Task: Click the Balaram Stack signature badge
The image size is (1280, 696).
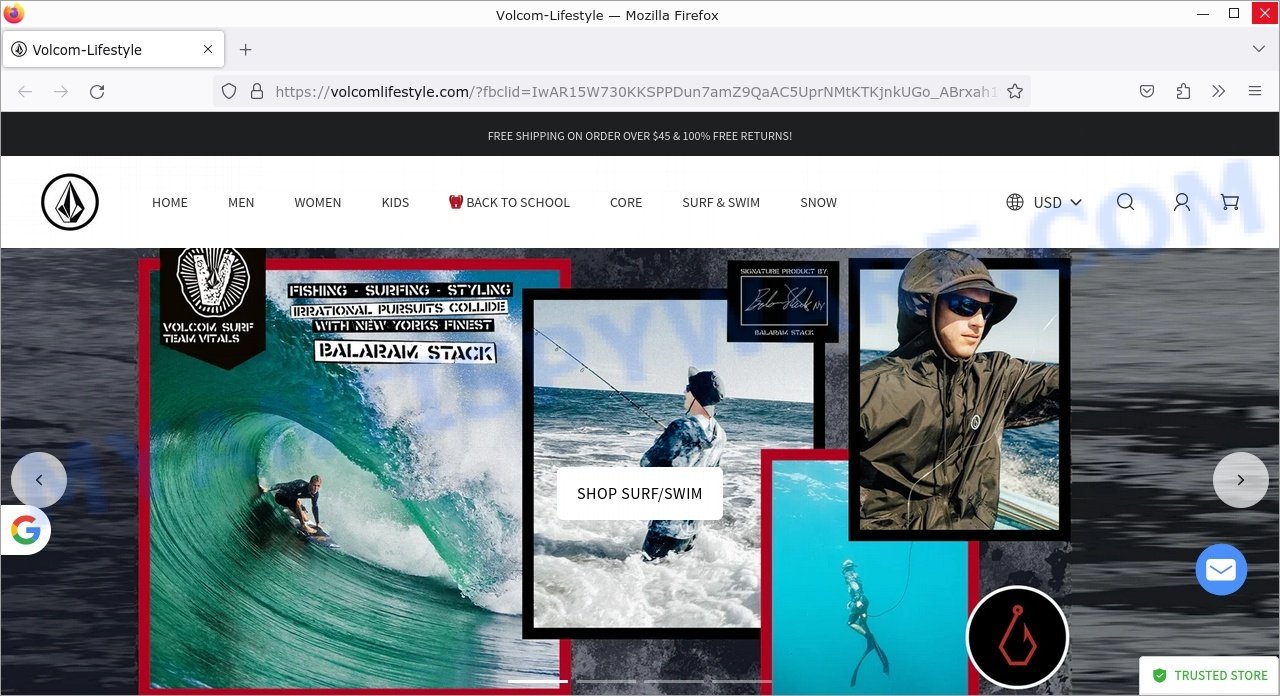Action: pos(783,300)
